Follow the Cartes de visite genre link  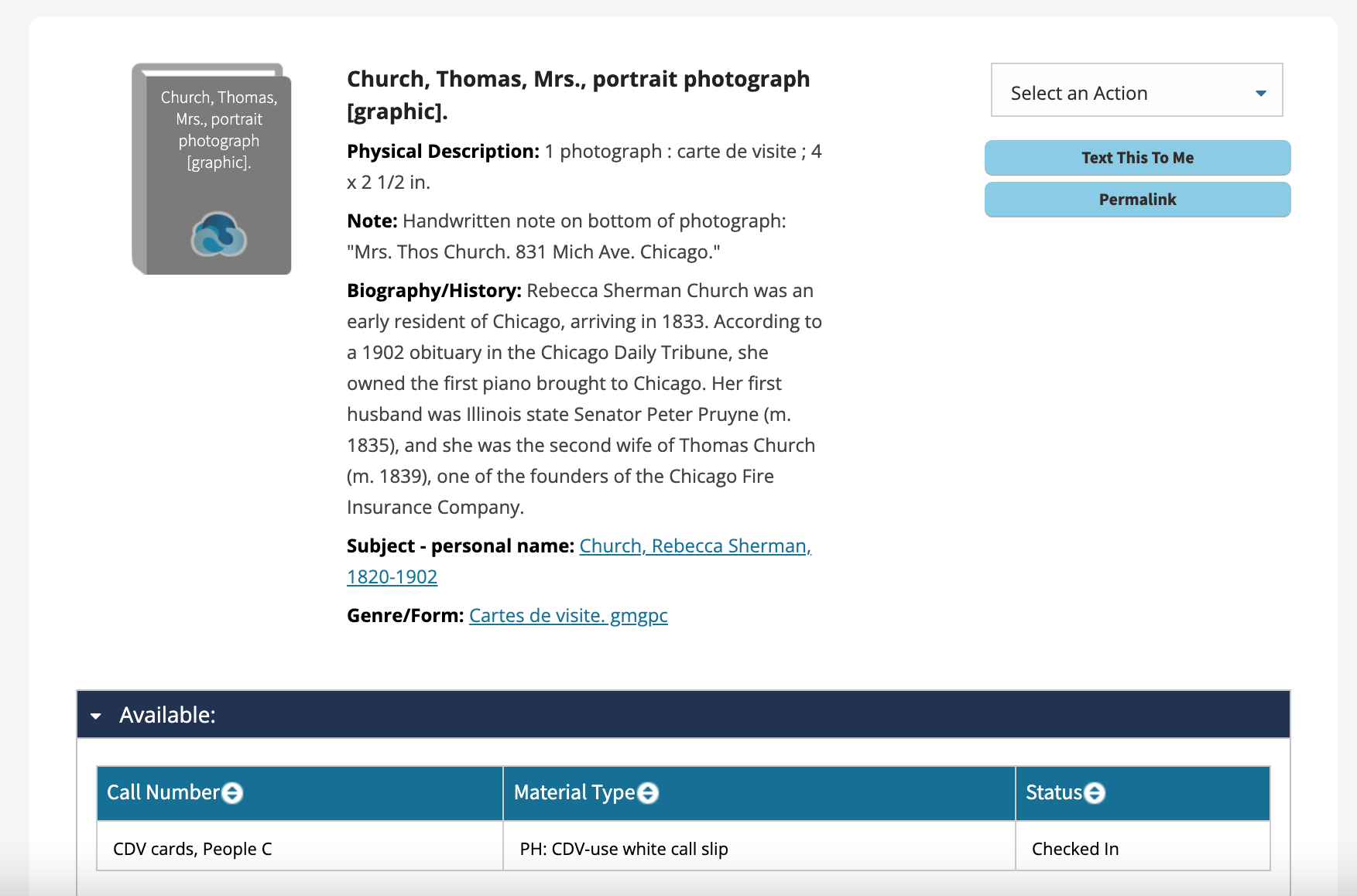(567, 616)
